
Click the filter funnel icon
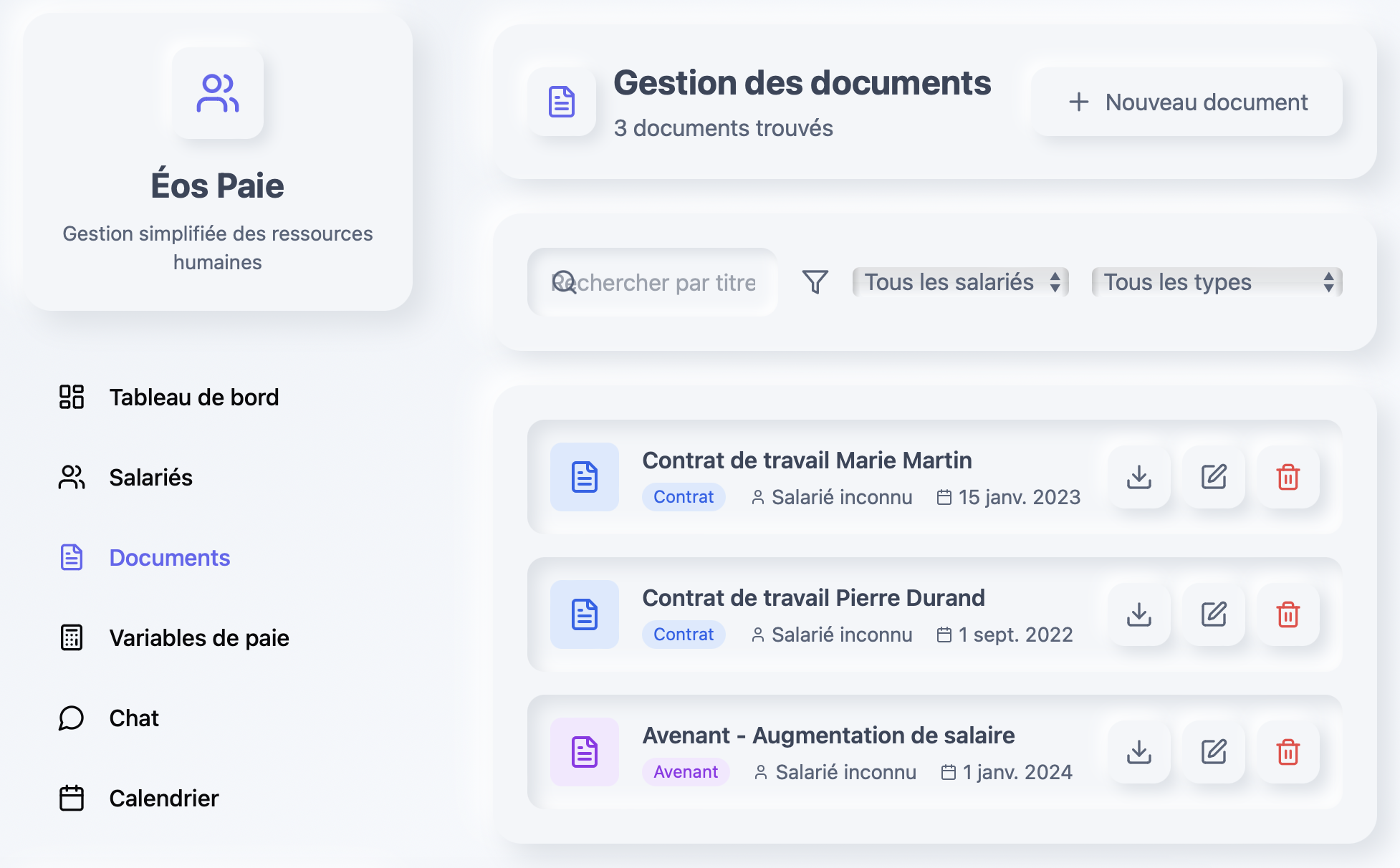(815, 282)
